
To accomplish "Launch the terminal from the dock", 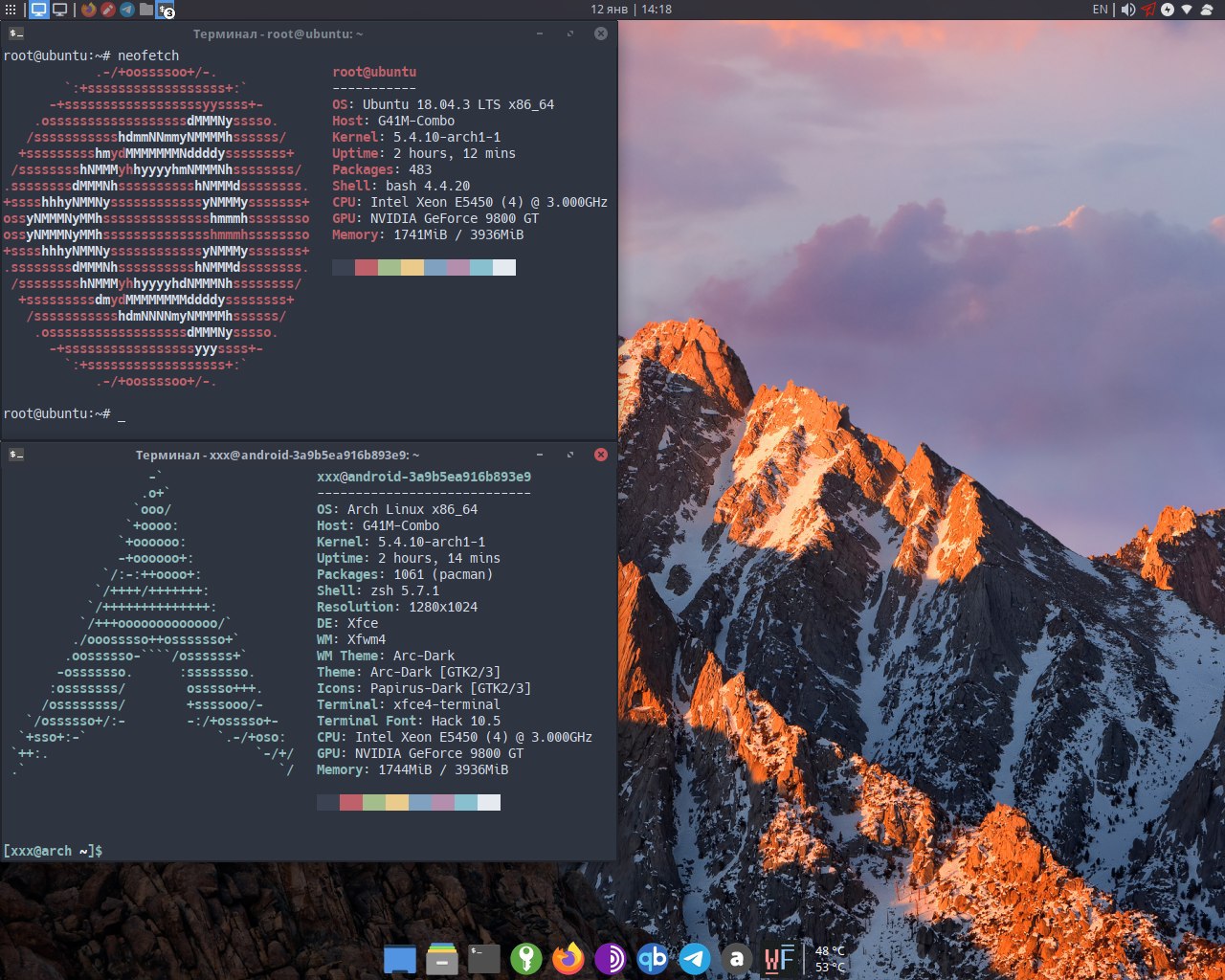I will point(484,958).
